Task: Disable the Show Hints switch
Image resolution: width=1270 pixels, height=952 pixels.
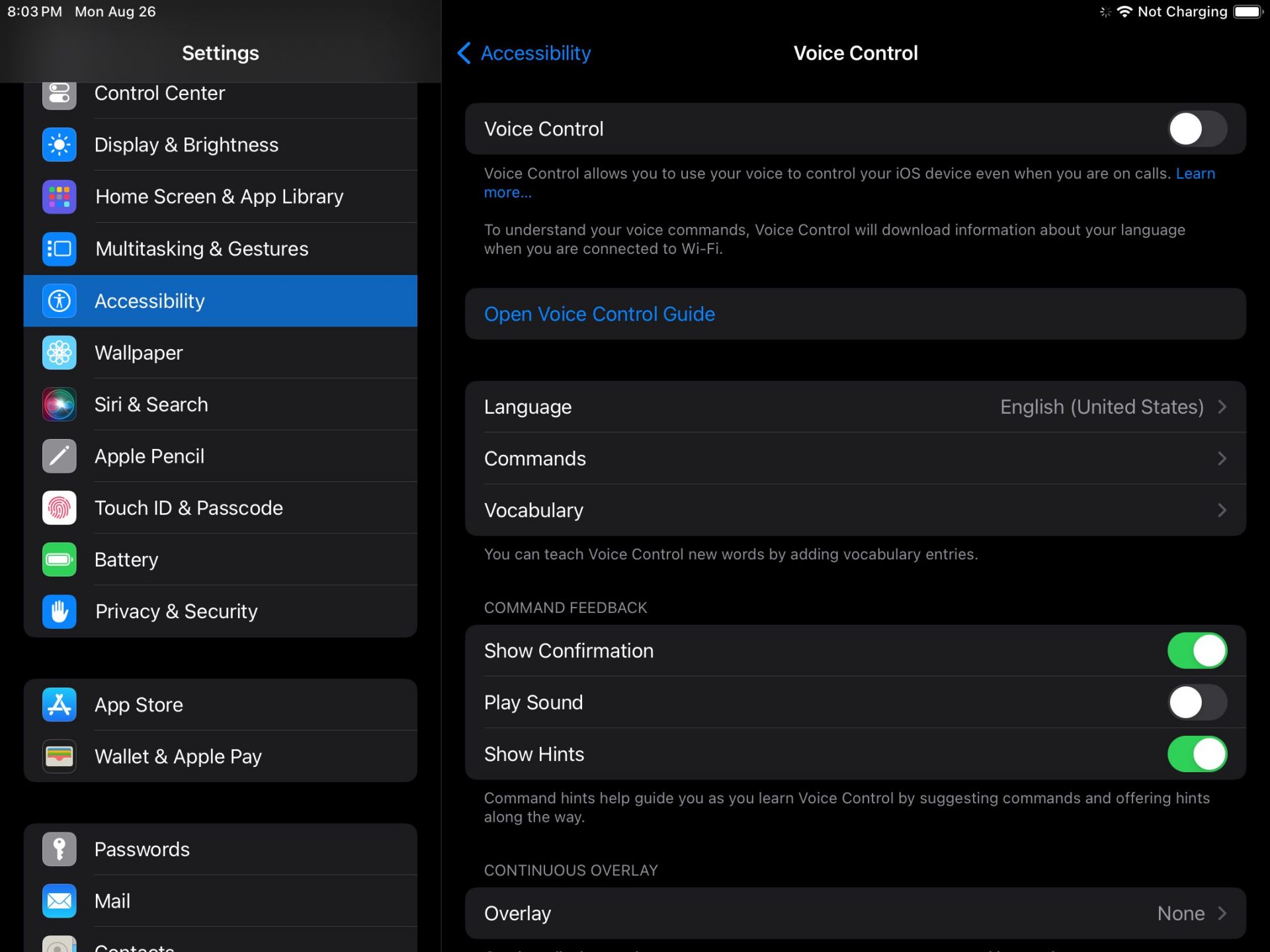Action: (x=1196, y=754)
